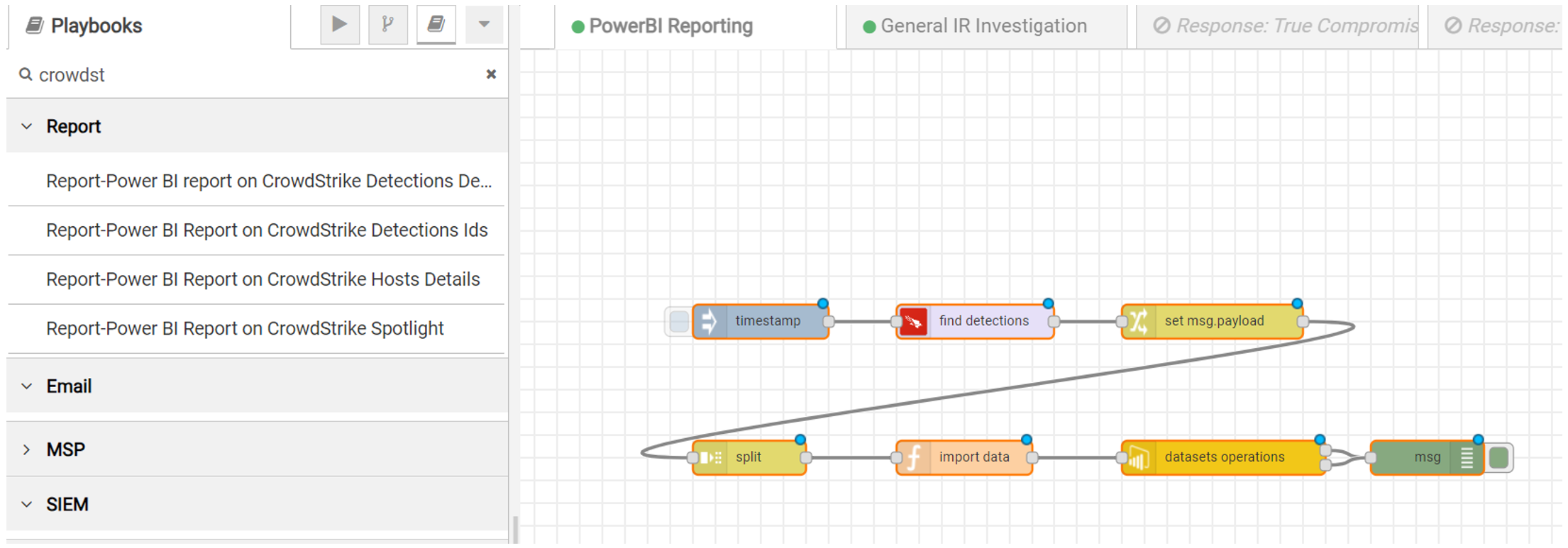This screenshot has width=1568, height=548.
Task: Toggle the msg debug node green button
Action: tap(1499, 457)
